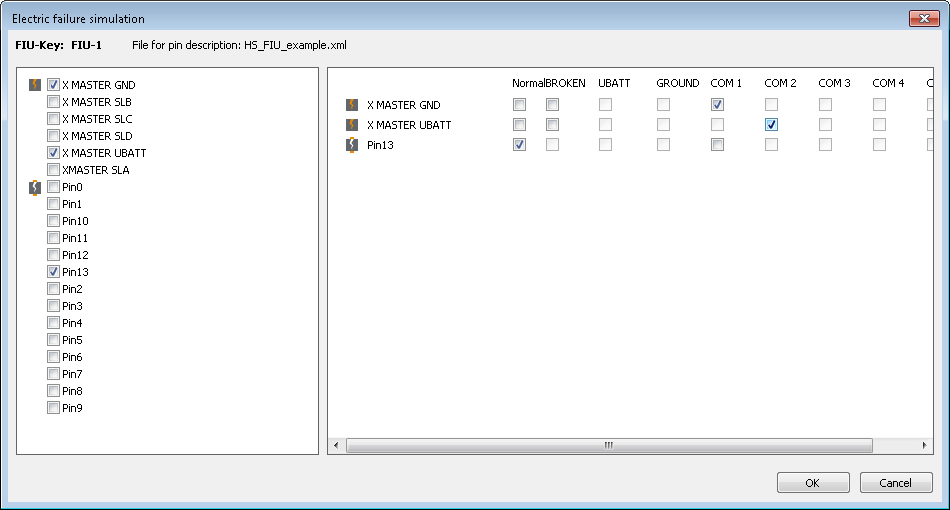This screenshot has height=510, width=950.
Task: Click the horizontal scrollbar's right arrow
Action: pos(924,445)
